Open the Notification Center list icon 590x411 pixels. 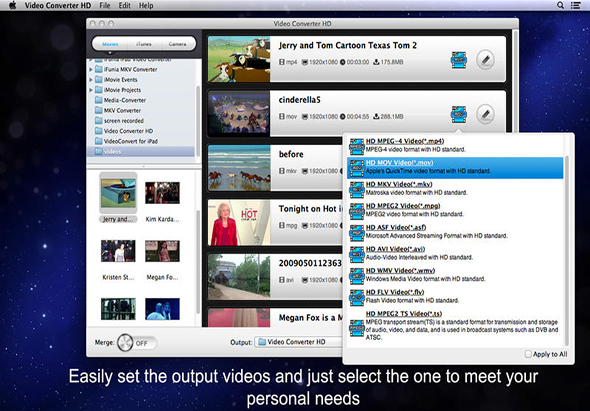coord(575,5)
